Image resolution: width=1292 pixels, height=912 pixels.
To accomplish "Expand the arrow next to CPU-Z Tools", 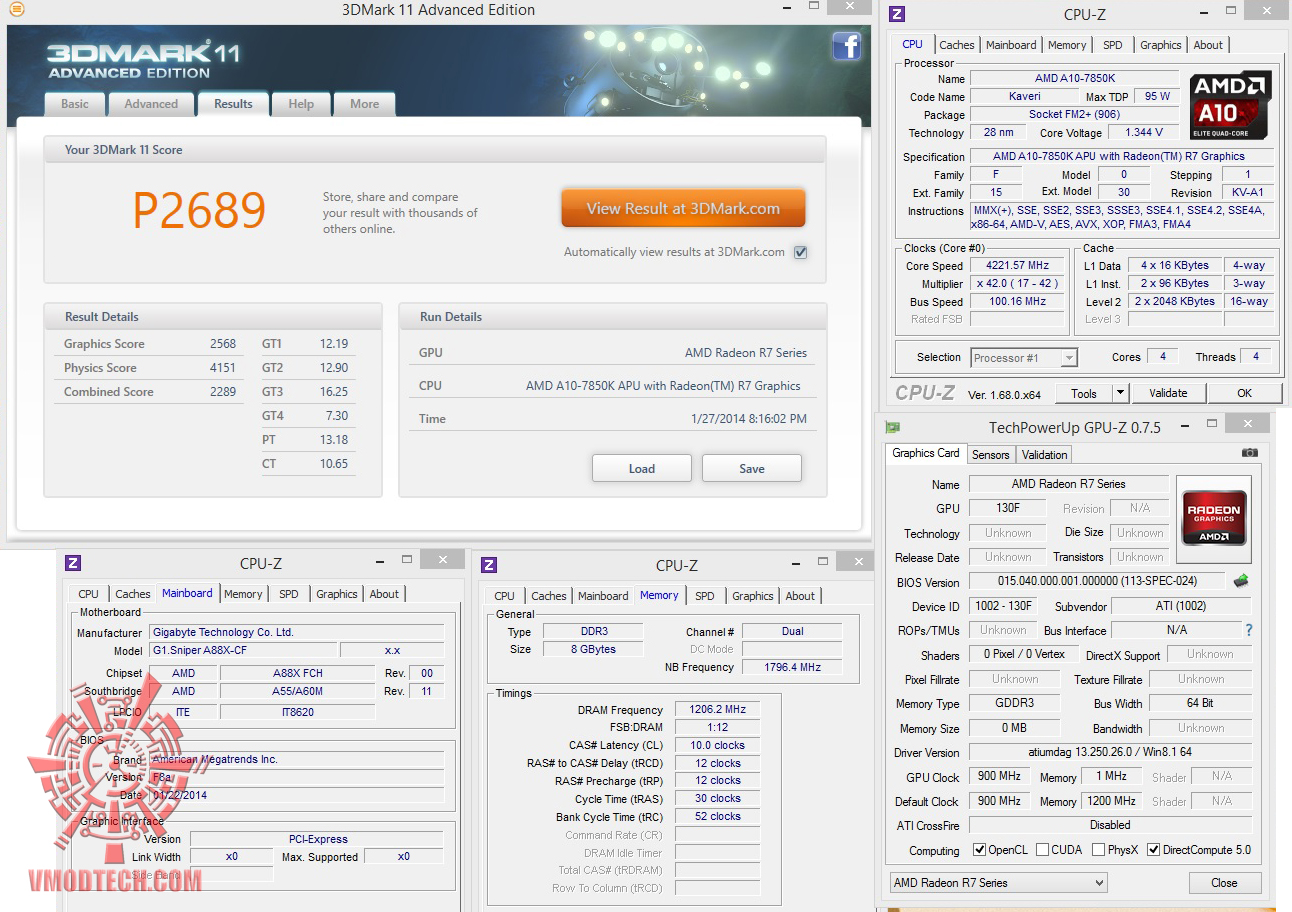I will (x=1120, y=393).
